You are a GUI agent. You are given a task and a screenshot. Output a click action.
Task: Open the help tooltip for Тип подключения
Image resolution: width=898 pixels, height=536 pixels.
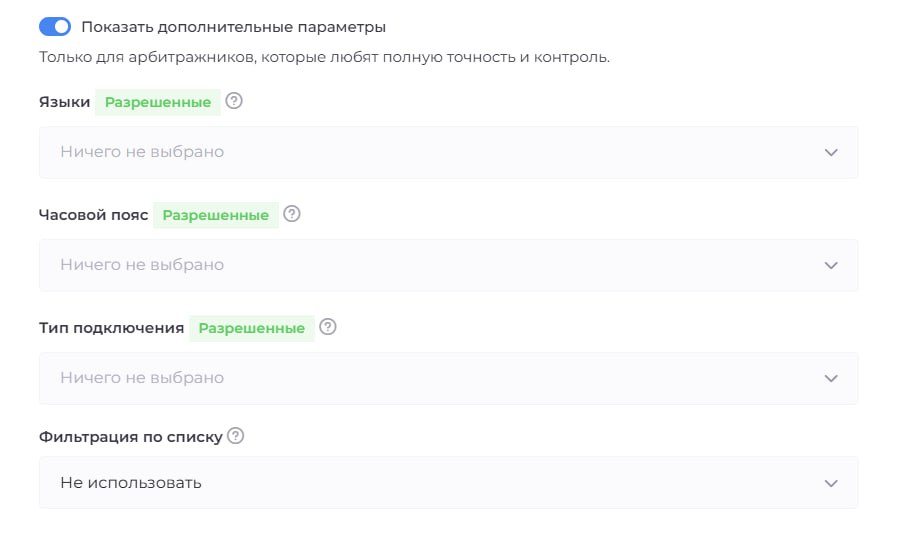(328, 327)
